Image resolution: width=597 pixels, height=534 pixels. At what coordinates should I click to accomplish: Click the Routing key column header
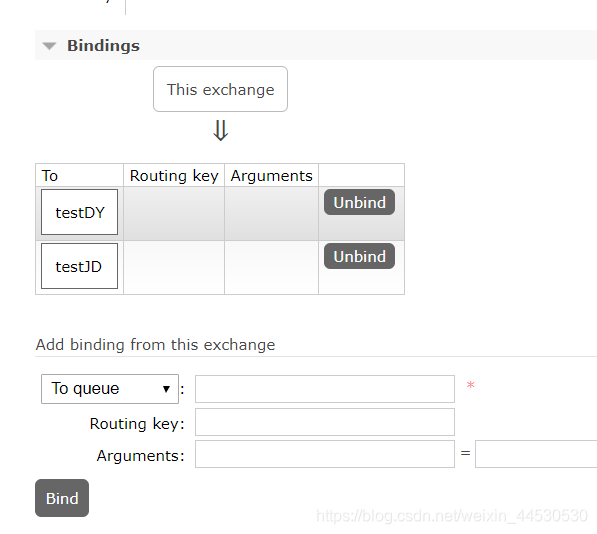click(174, 175)
